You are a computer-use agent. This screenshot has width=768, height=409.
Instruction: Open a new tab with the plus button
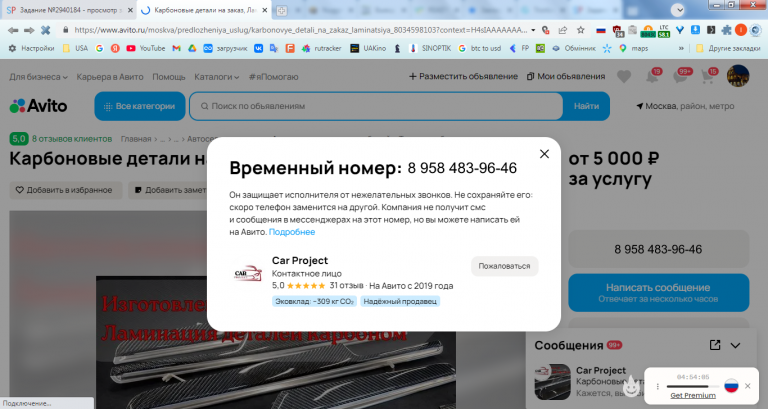[x=282, y=10]
